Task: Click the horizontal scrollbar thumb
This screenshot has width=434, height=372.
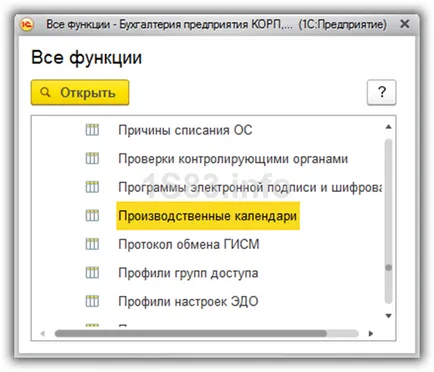Action: [x=191, y=333]
